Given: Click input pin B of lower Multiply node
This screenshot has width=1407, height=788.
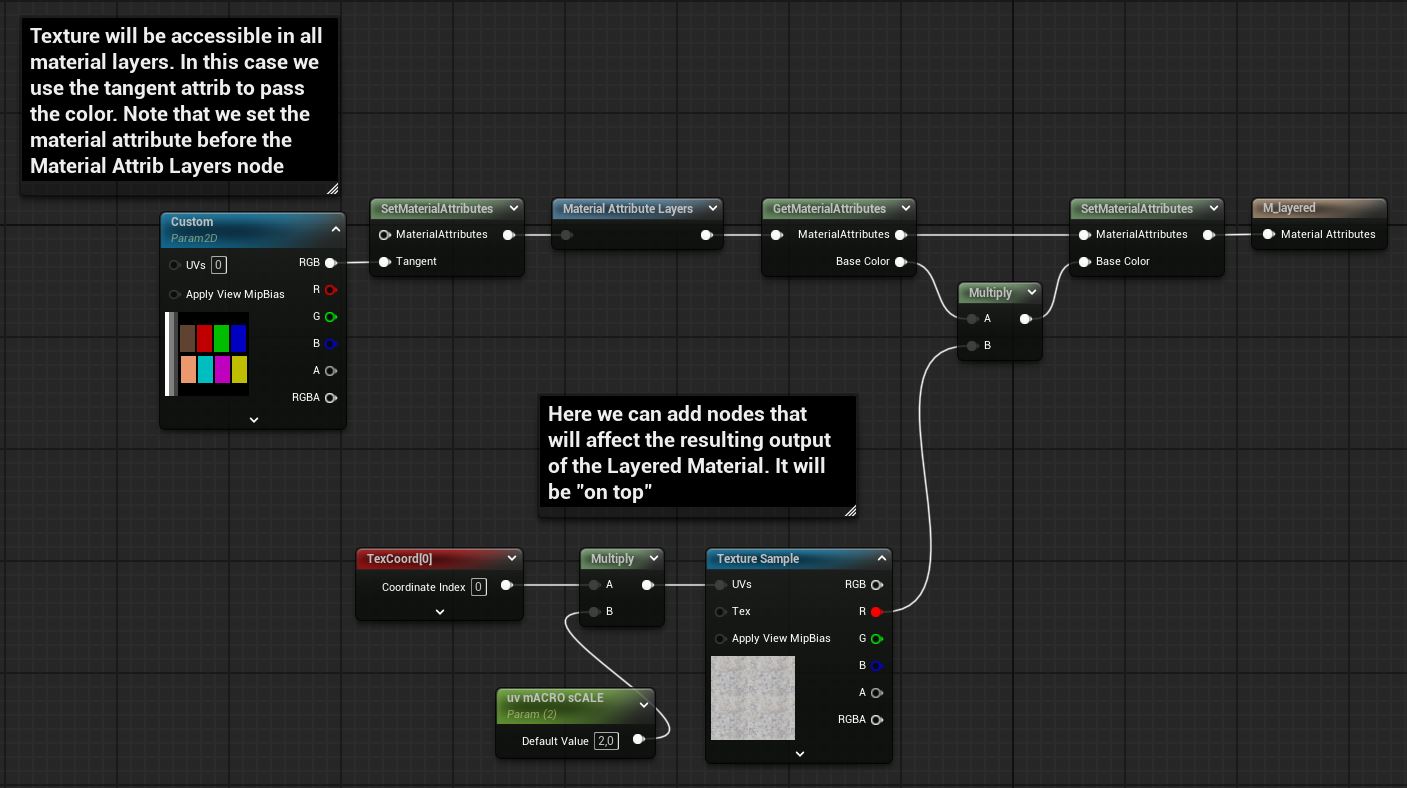Looking at the screenshot, I should click(594, 612).
